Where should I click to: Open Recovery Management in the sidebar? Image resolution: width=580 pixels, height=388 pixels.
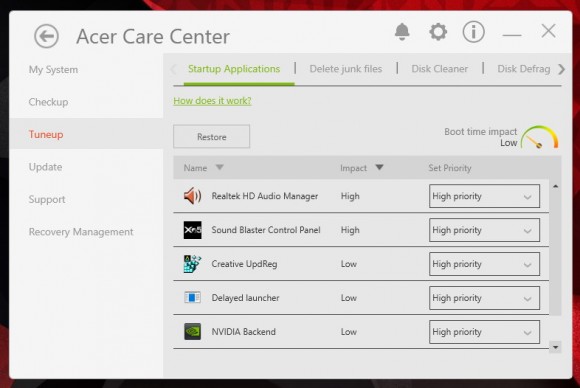click(81, 232)
